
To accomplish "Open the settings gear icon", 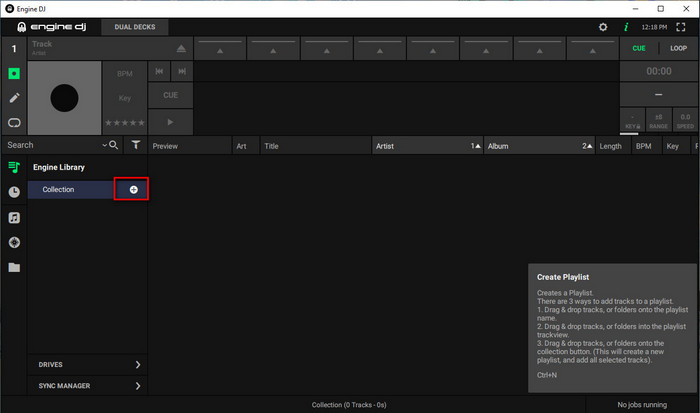I will pyautogui.click(x=603, y=27).
